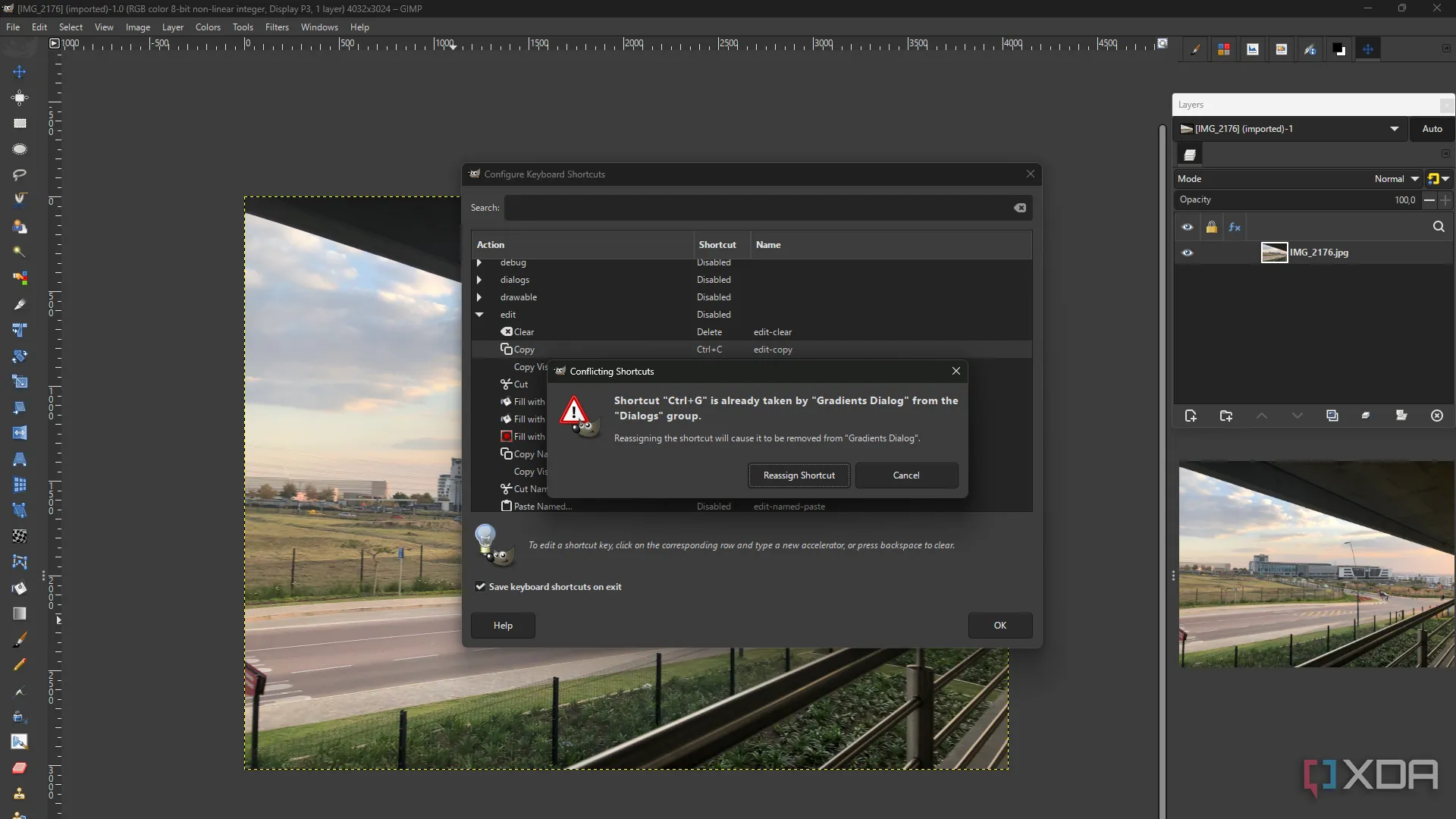Select the Paintbrush tool in toolbox

(20, 639)
